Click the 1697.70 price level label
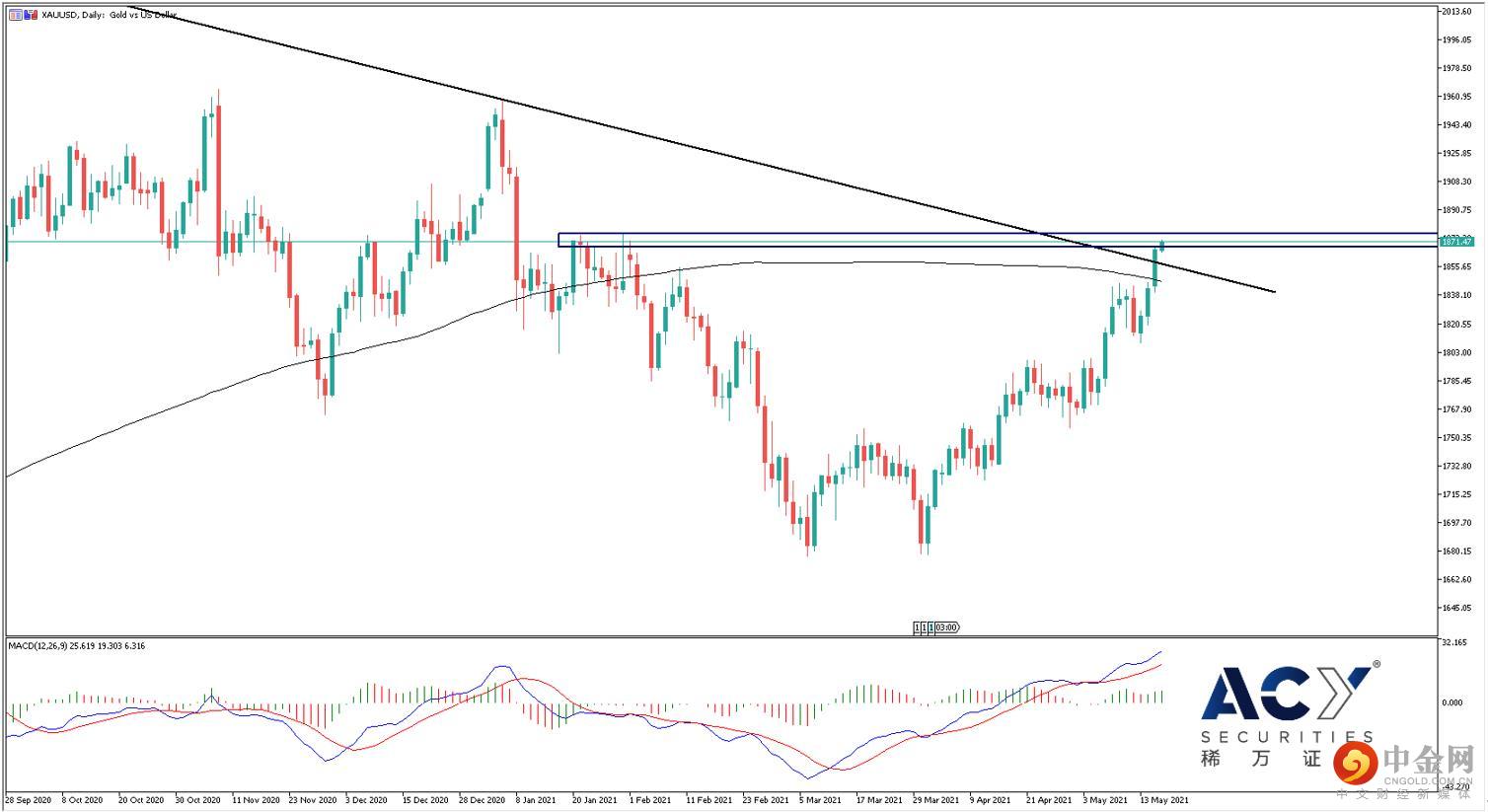1488x812 pixels. [1457, 523]
